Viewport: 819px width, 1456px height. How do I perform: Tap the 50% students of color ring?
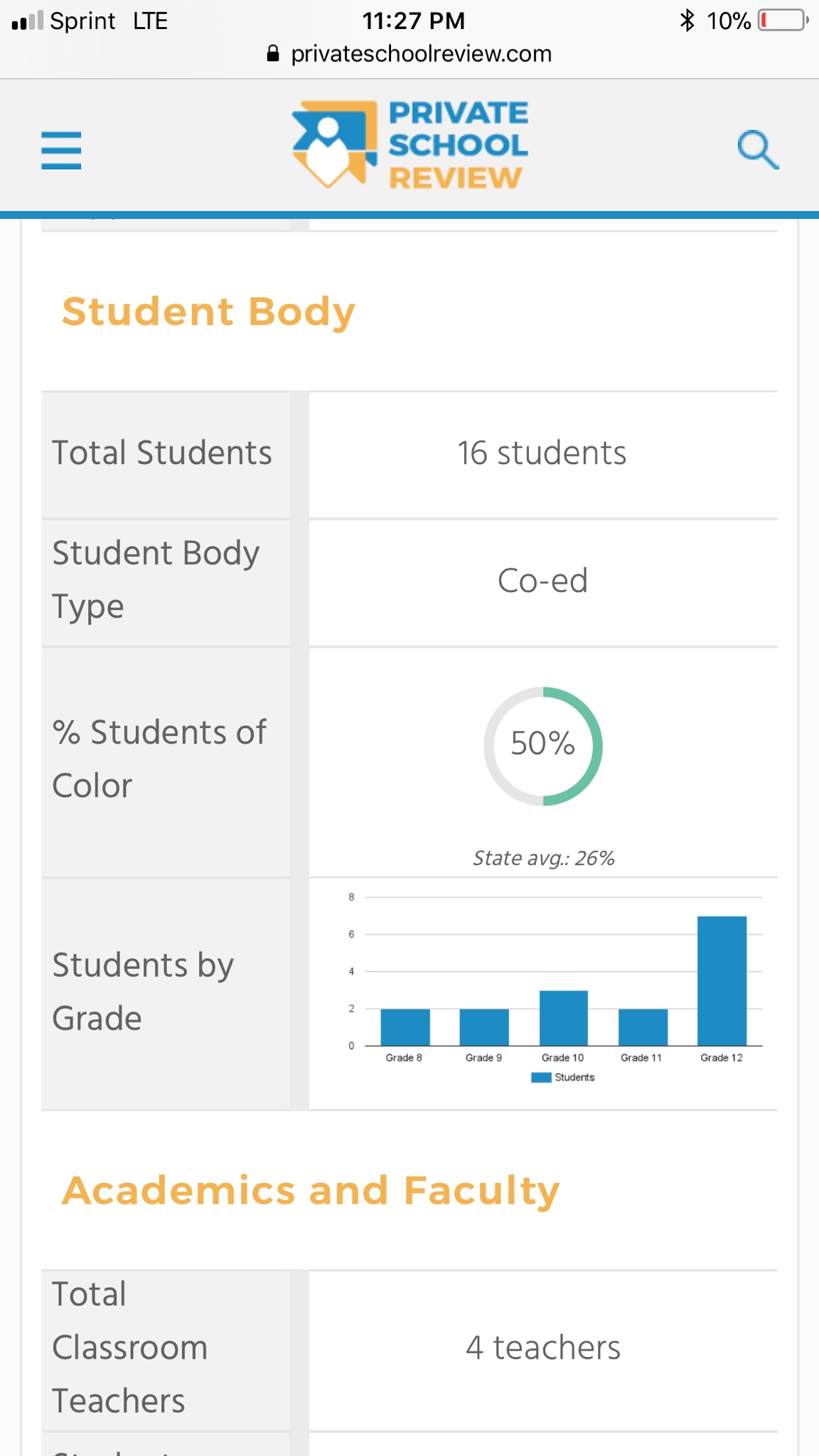[543, 746]
